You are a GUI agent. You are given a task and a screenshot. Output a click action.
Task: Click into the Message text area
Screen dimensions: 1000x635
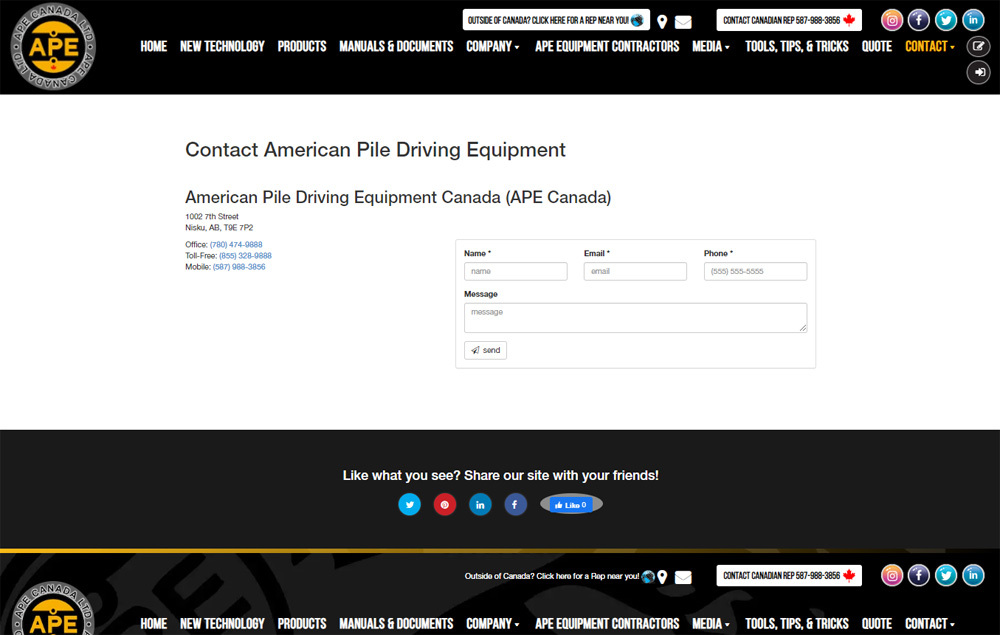coord(635,317)
